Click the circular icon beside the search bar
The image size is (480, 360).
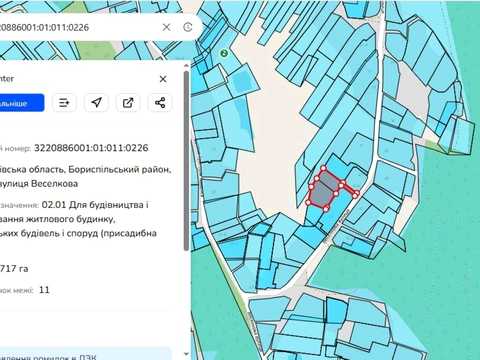point(188,27)
